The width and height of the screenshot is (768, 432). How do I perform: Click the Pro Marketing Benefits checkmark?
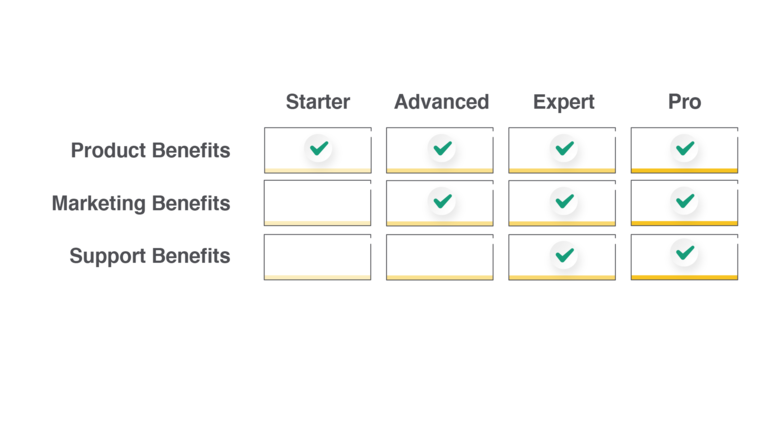(685, 201)
